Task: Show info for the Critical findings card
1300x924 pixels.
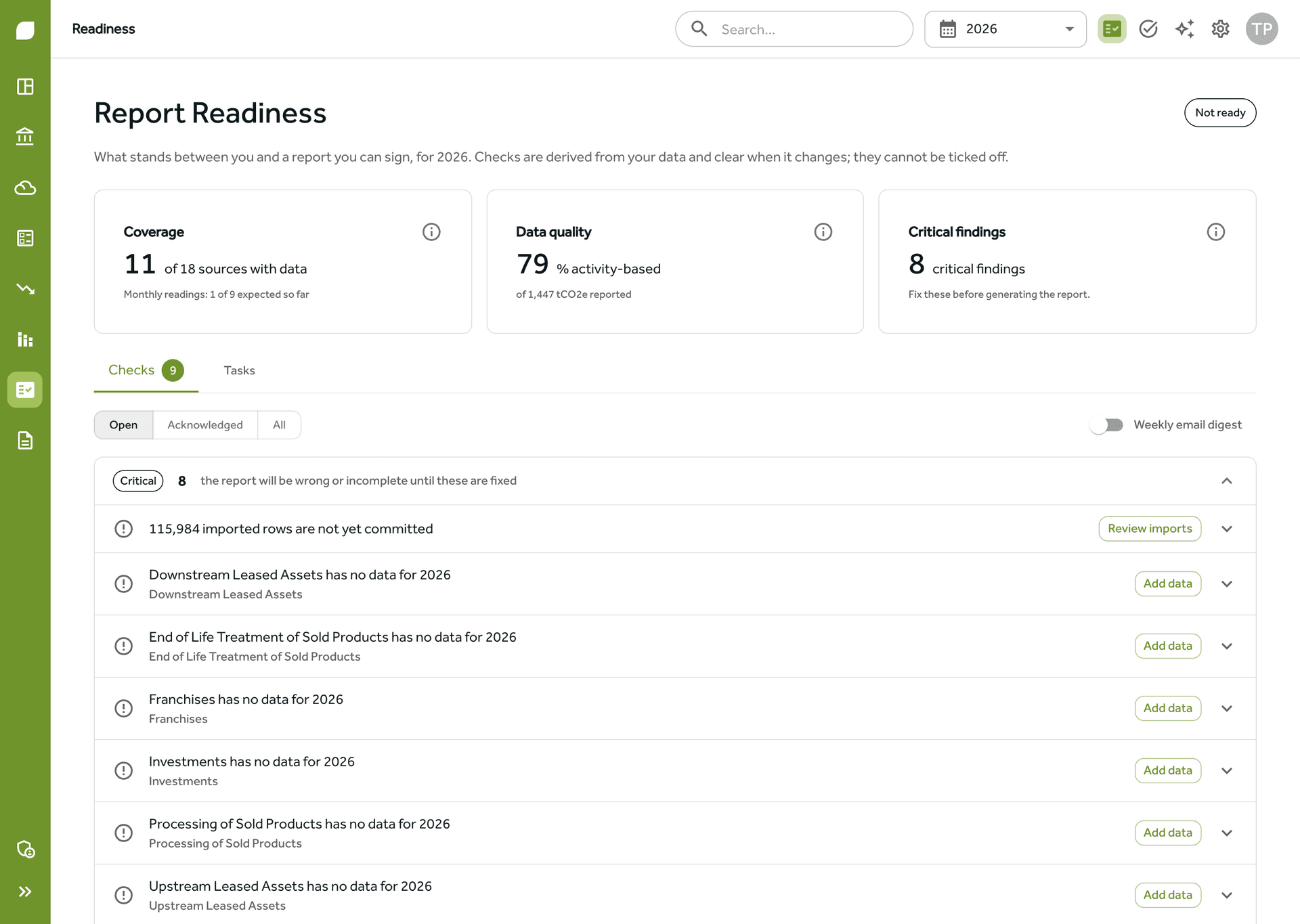Action: [x=1216, y=232]
